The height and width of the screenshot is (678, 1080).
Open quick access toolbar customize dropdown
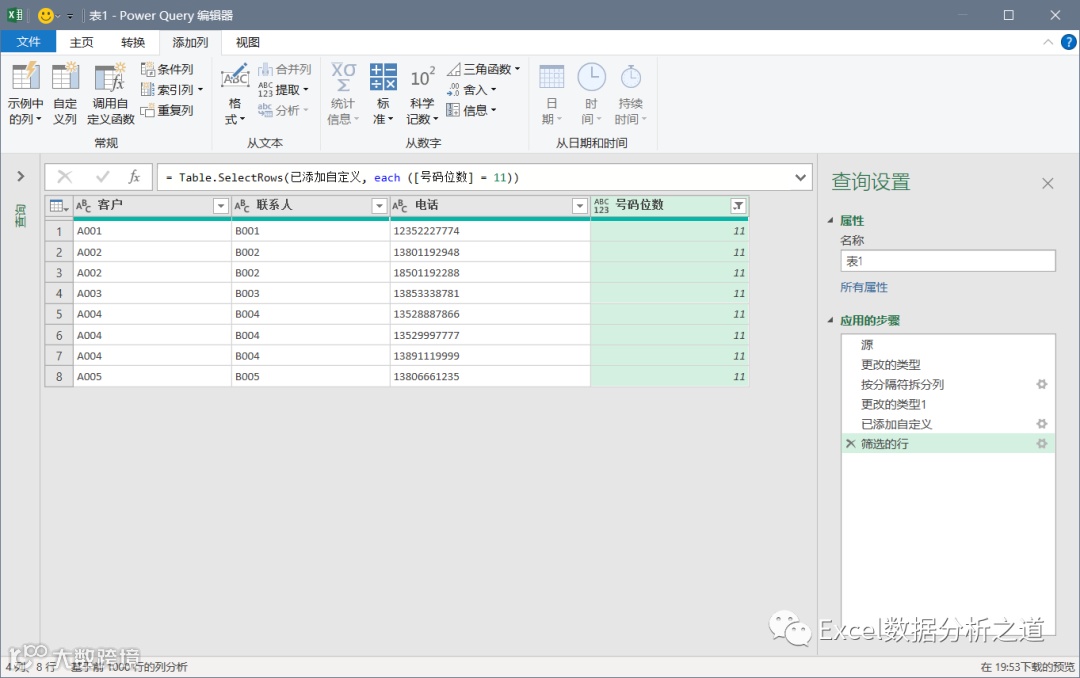pyautogui.click(x=70, y=16)
